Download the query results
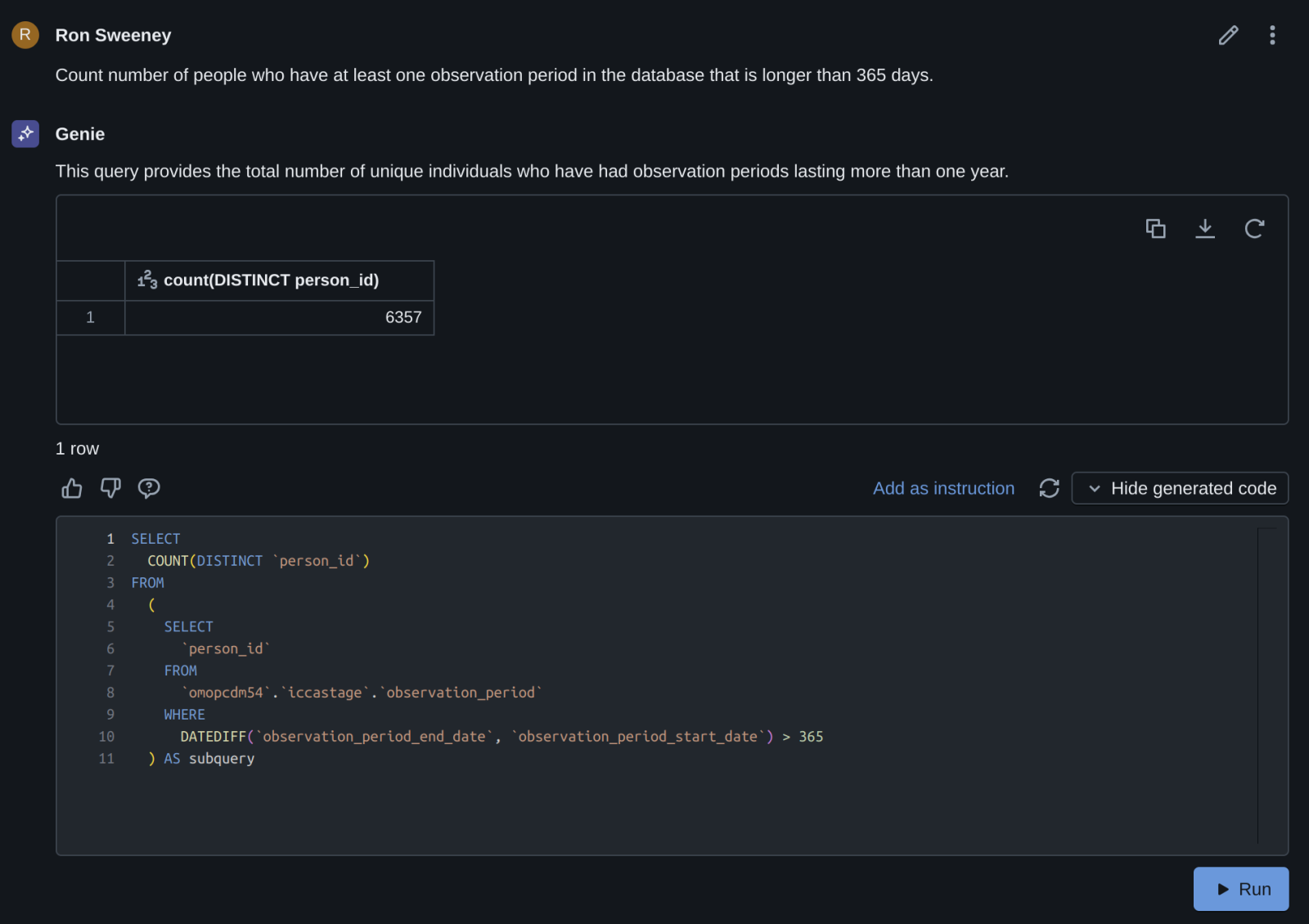Screen dimensions: 1309x924 click(x=1205, y=229)
